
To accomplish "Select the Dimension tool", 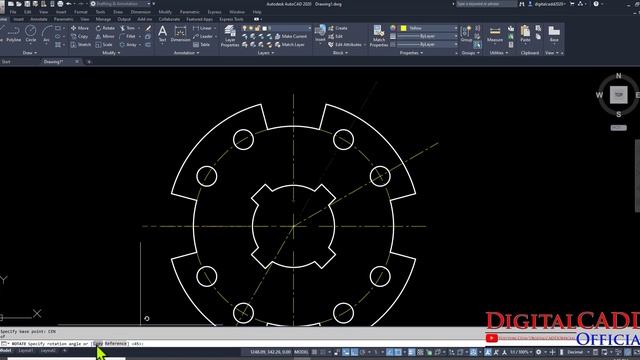I will [180, 34].
